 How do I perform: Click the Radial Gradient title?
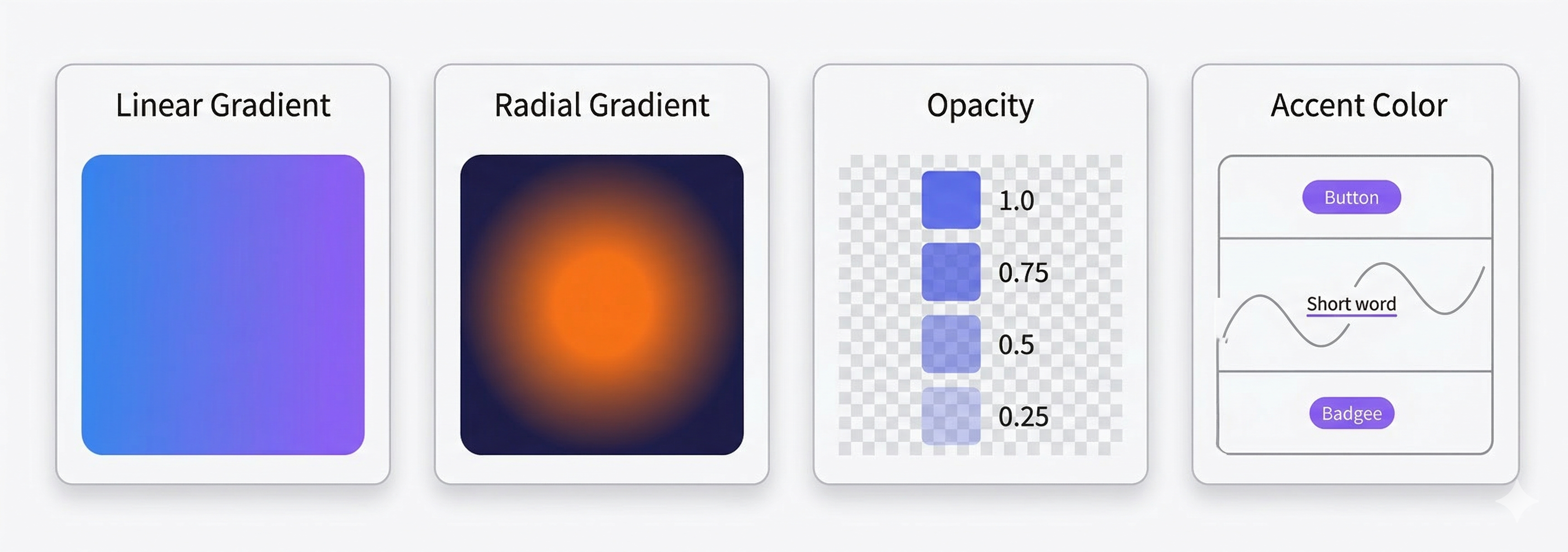point(602,105)
